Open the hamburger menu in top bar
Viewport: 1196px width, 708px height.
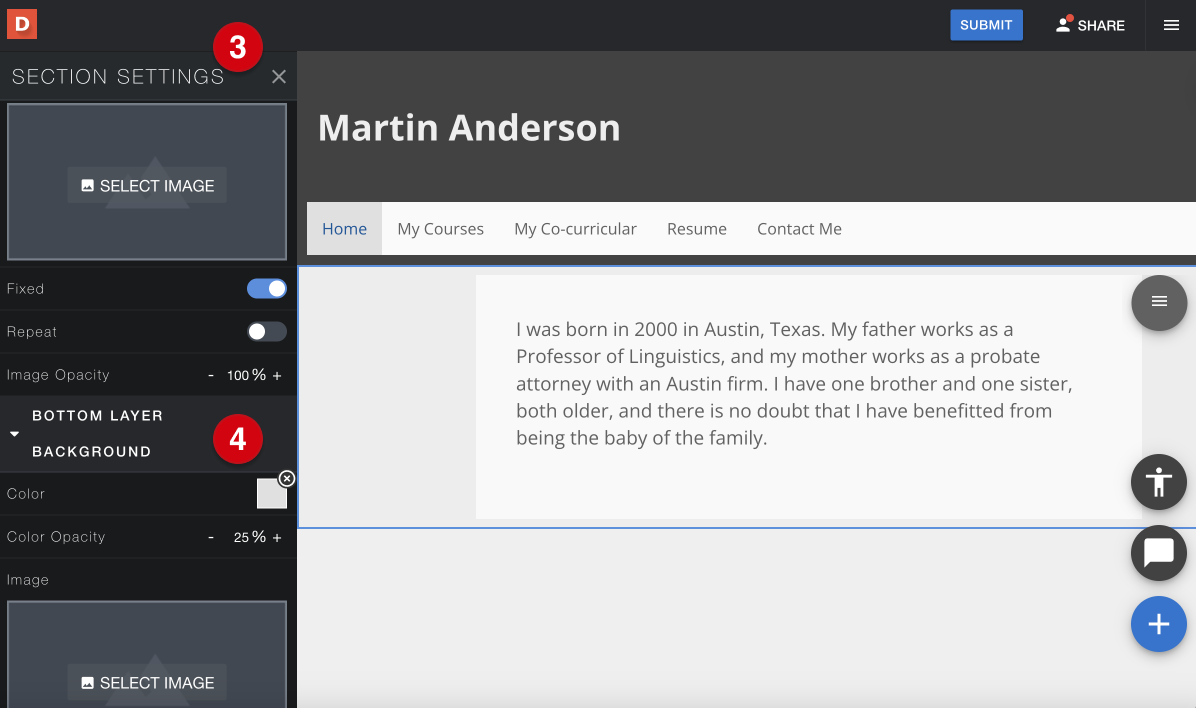[x=1171, y=25]
